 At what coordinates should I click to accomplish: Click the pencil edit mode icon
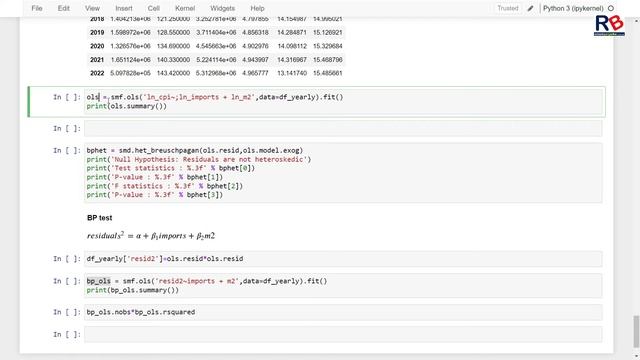(530, 8)
